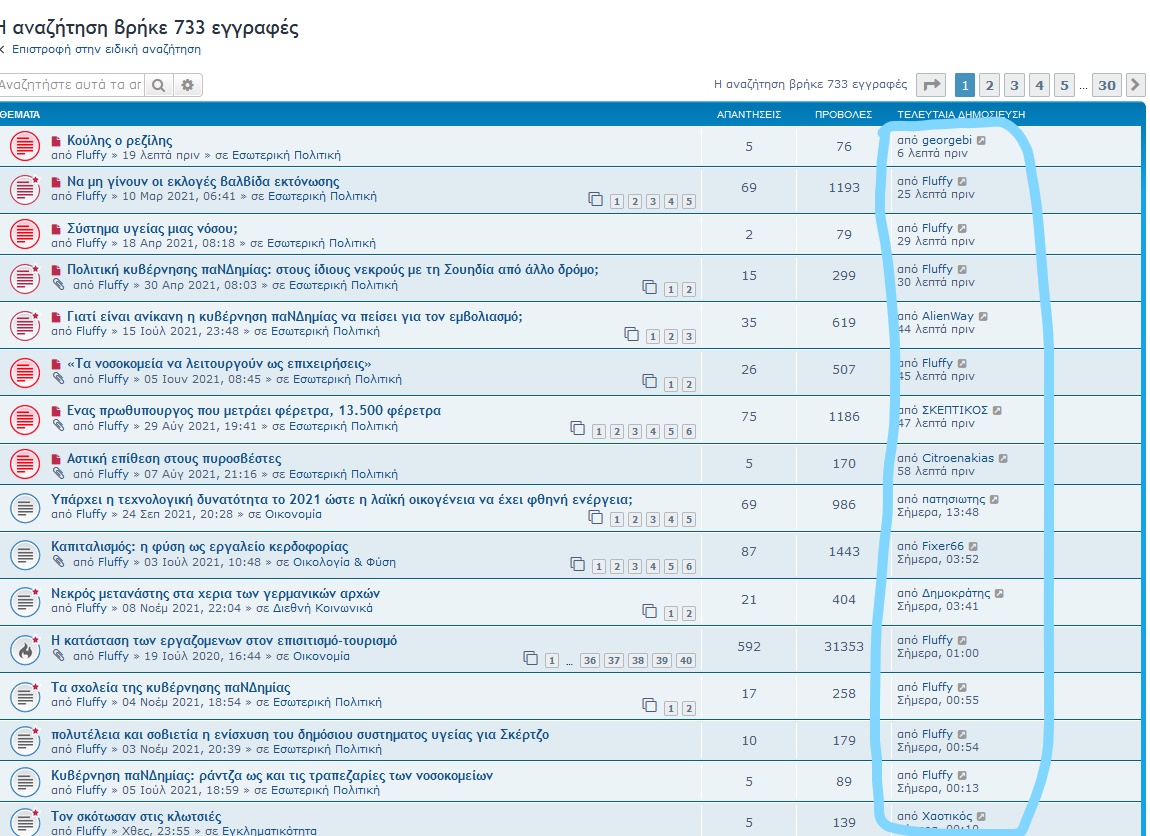Screen dimensions: 1150x836
Task: Open page 6 of Ενας πρωθυπουργος topic
Action: pos(689,431)
